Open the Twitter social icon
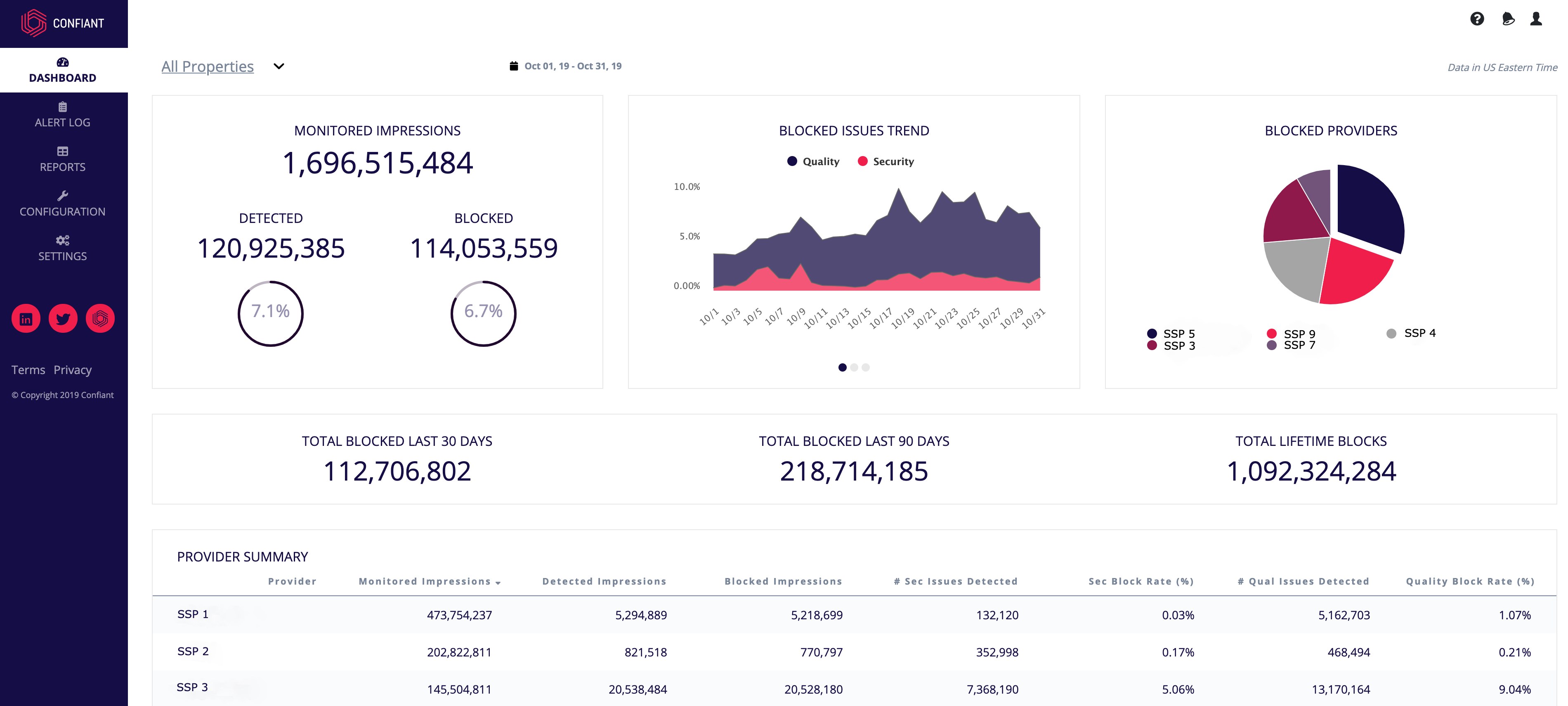The height and width of the screenshot is (706, 1568). tap(63, 319)
